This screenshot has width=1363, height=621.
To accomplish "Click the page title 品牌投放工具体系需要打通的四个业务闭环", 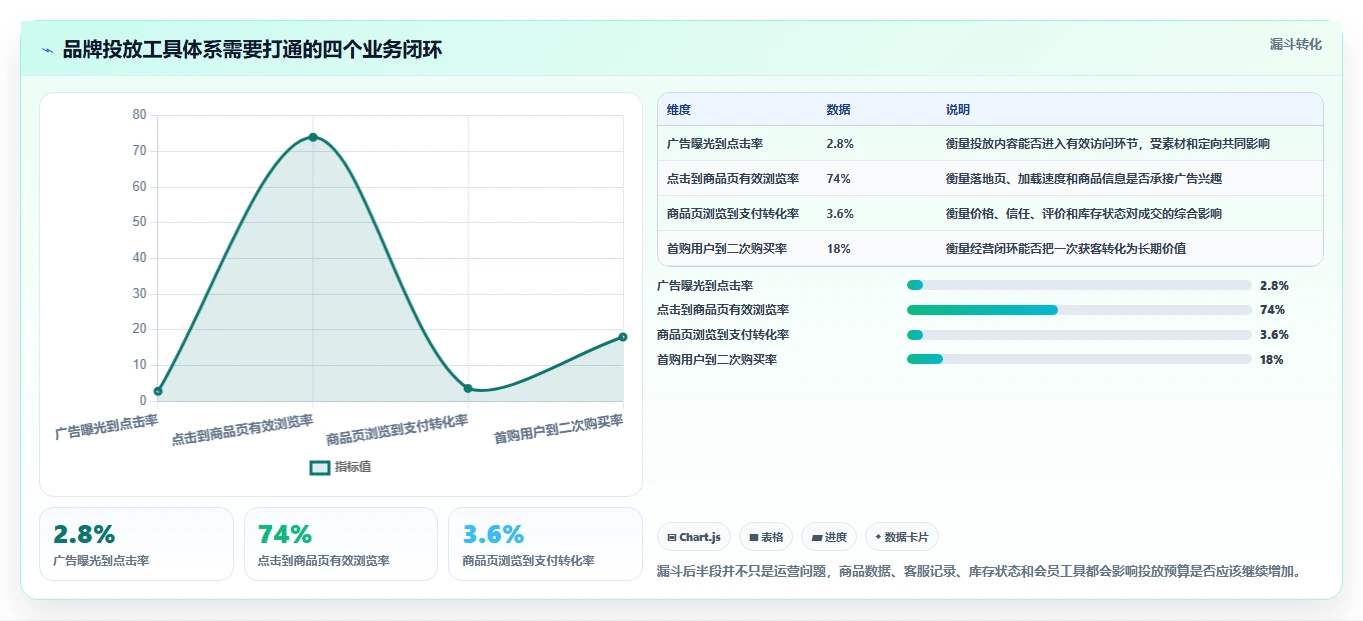I will point(252,50).
